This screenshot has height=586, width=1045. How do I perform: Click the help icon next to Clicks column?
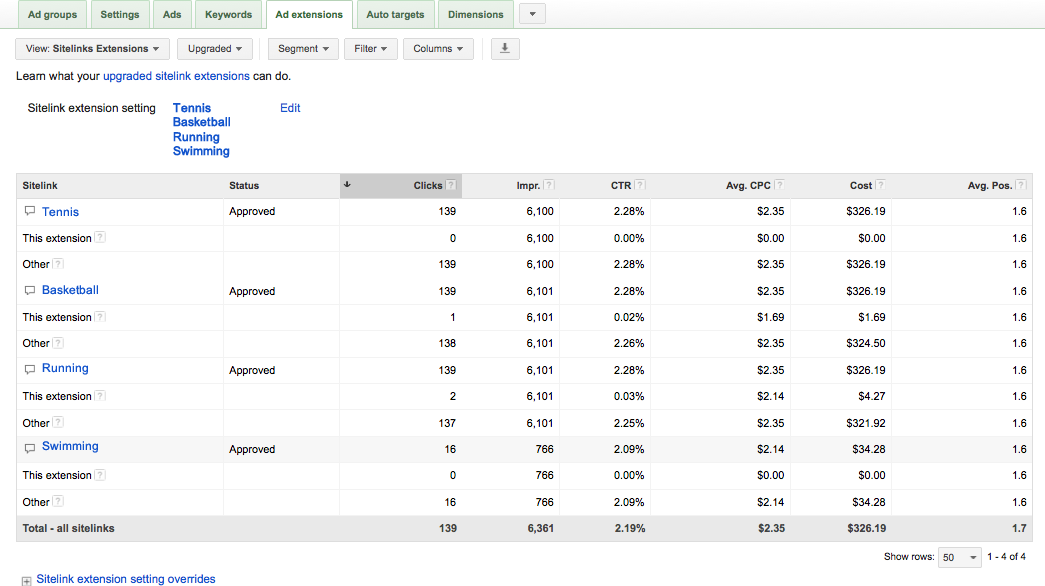point(451,185)
